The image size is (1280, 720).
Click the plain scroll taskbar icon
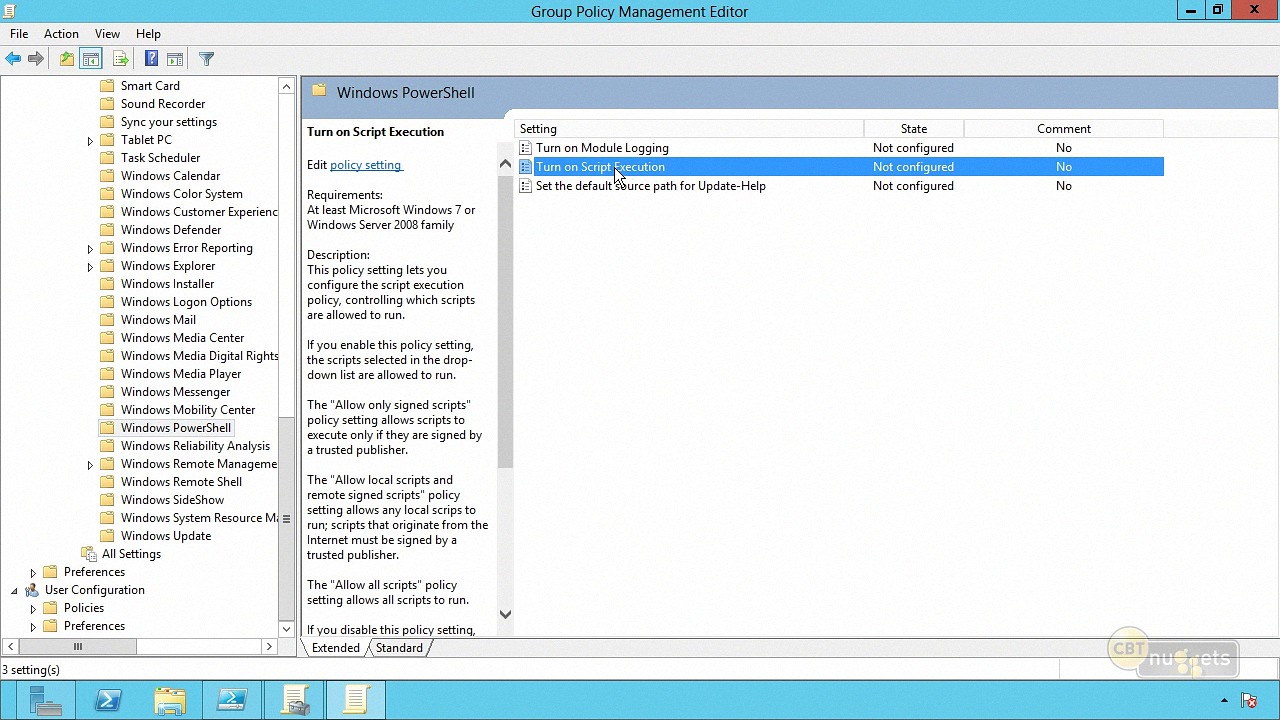(357, 700)
